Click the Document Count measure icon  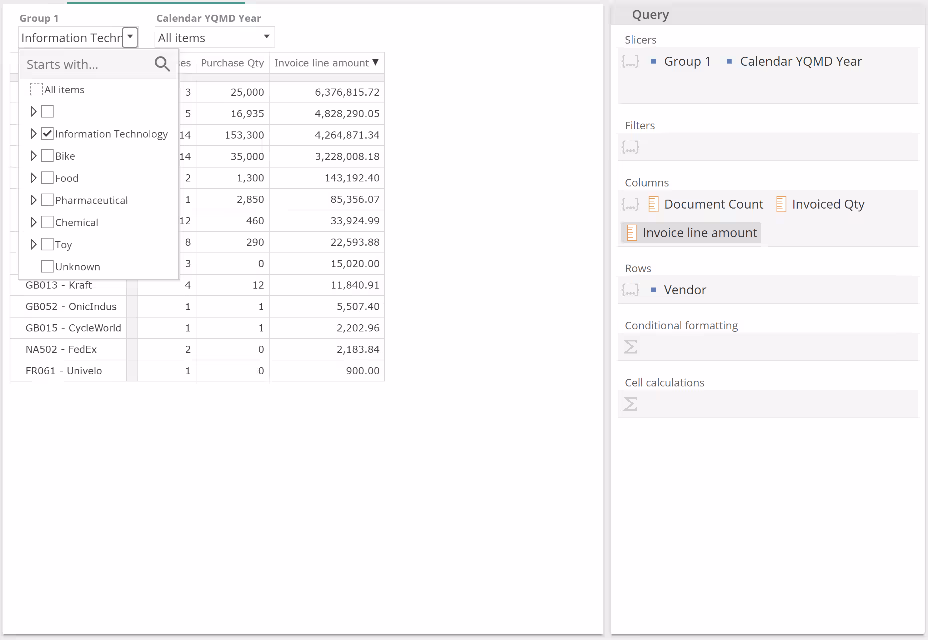pos(653,204)
